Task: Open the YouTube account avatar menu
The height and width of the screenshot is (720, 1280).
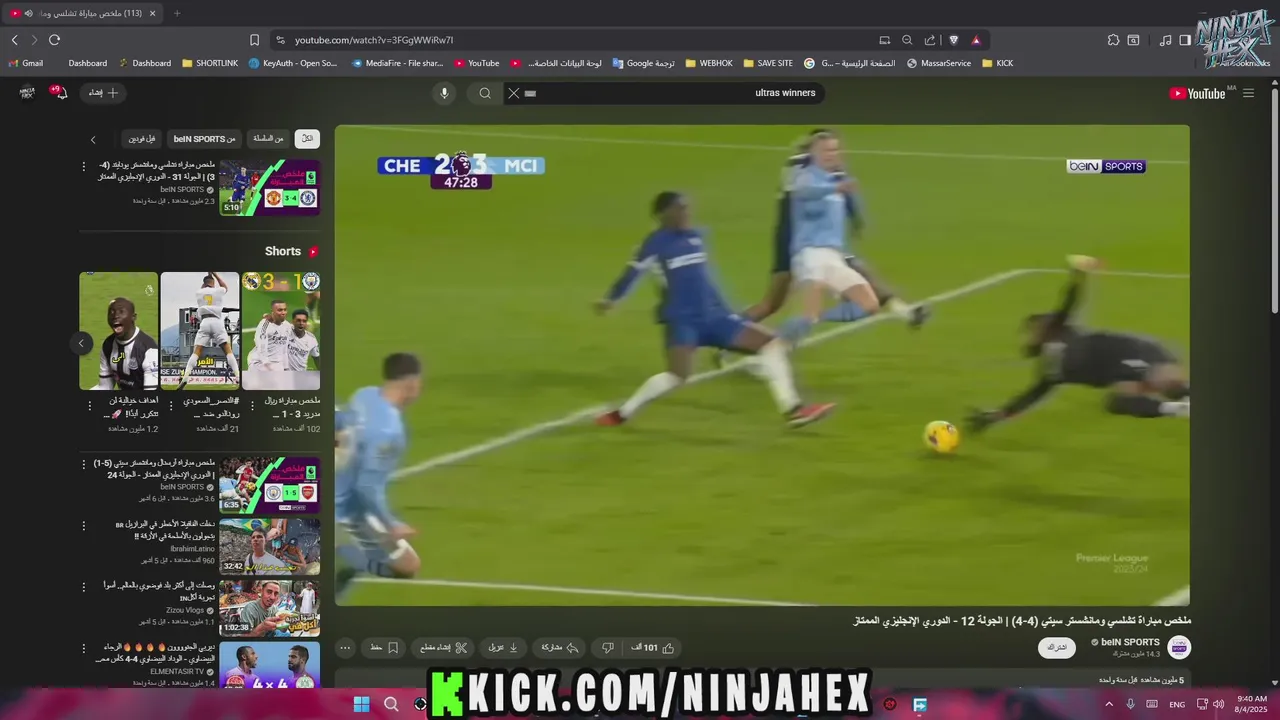Action: 27,93
